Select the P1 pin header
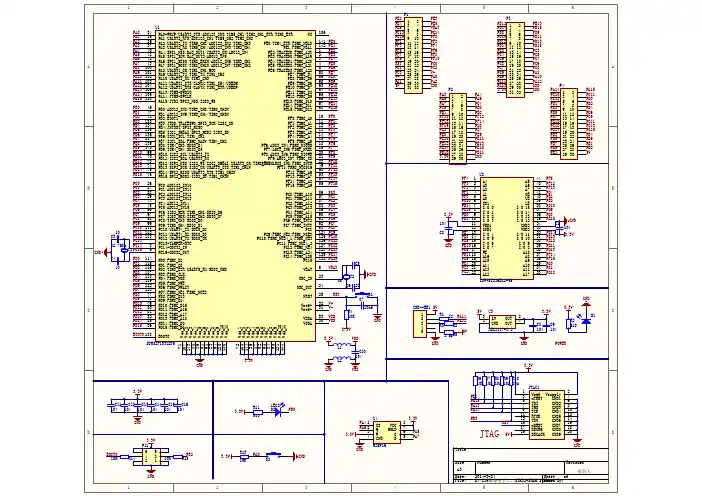Screen dimensions: 702x496 pyautogui.click(x=413, y=55)
